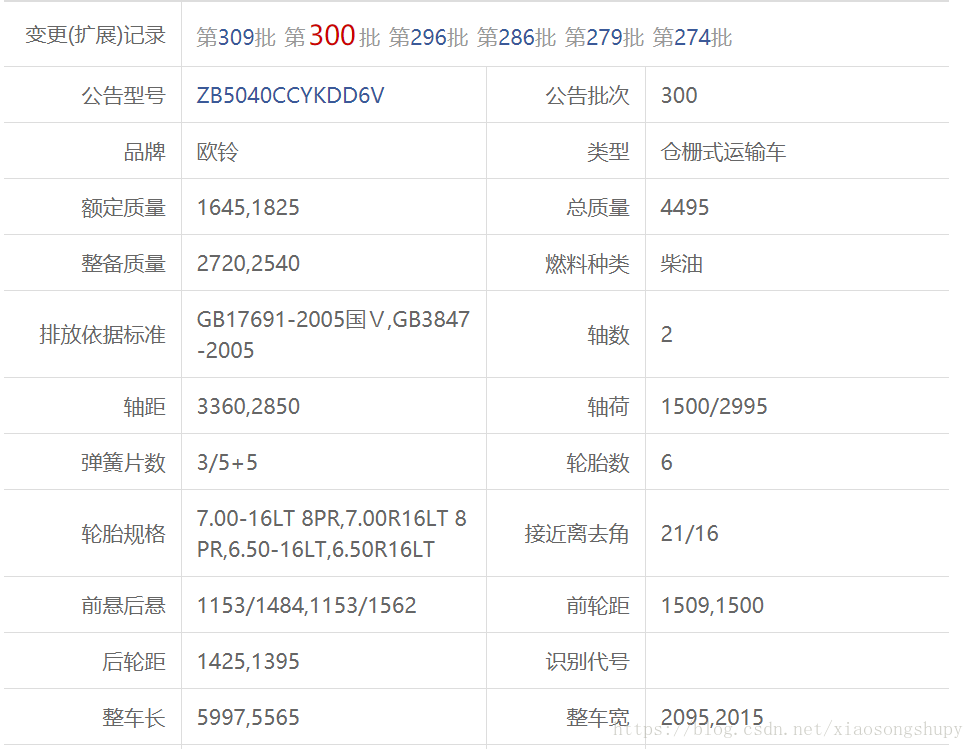Select the curb mass value 2720,2540
974x749 pixels.
[248, 263]
